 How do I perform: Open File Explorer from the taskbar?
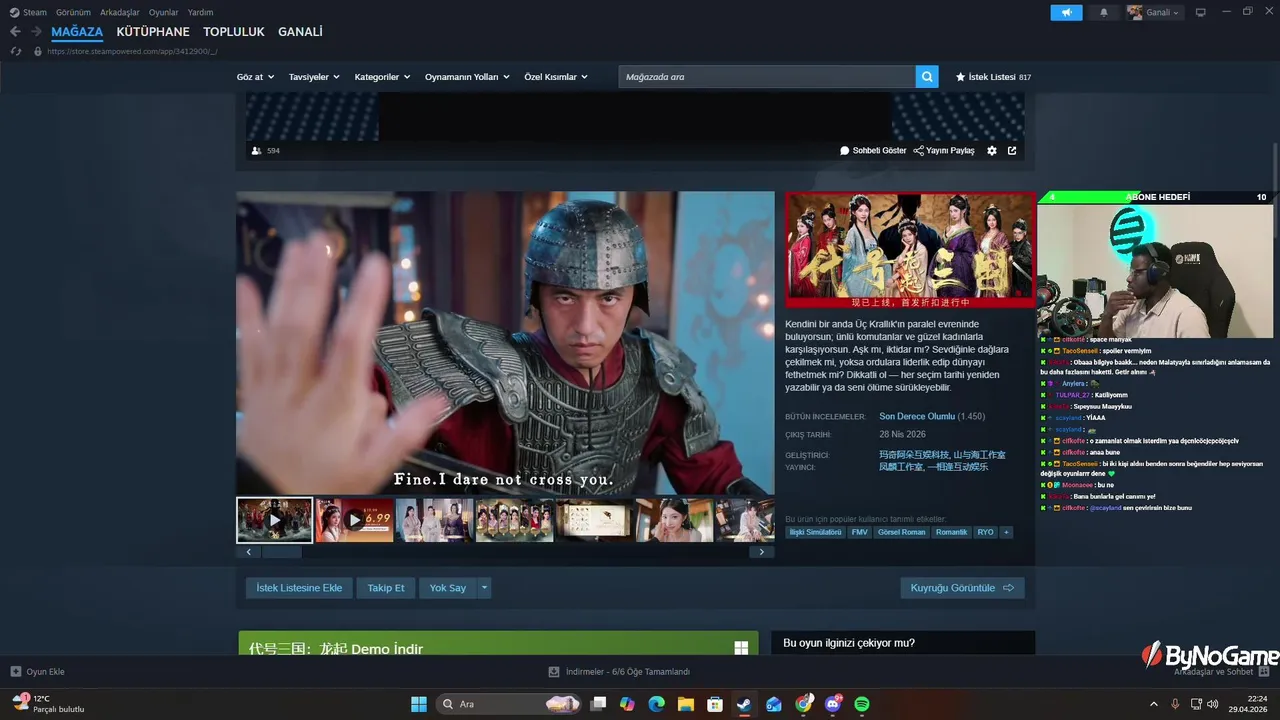click(686, 704)
